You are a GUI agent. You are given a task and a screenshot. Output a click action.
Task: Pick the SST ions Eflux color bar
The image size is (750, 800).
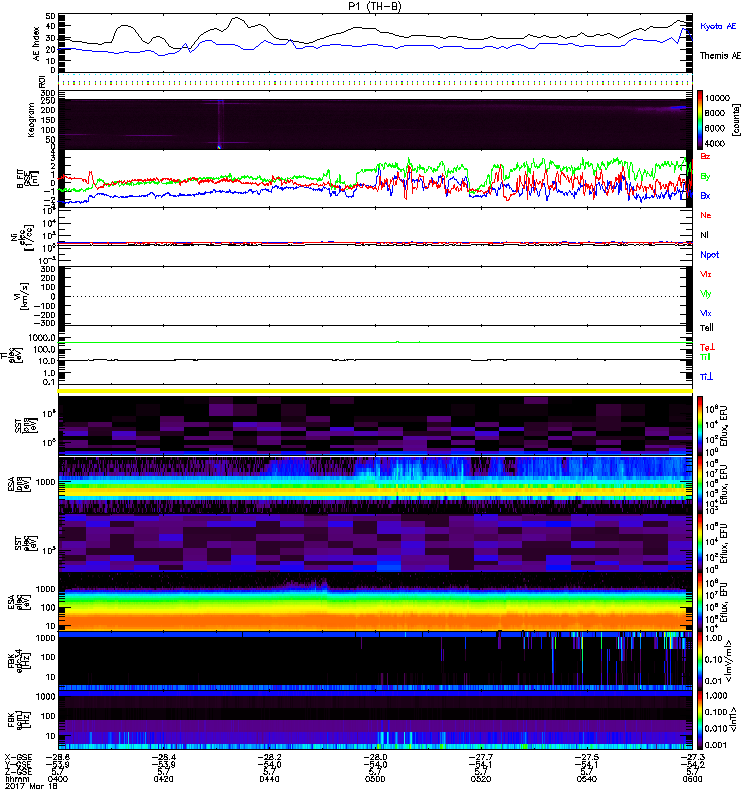click(x=699, y=426)
